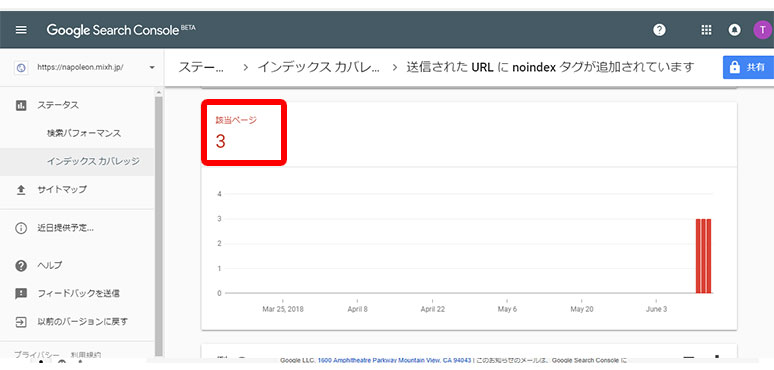774x370 pixels.
Task: Click the ステータス chart icon
Action: [21, 105]
